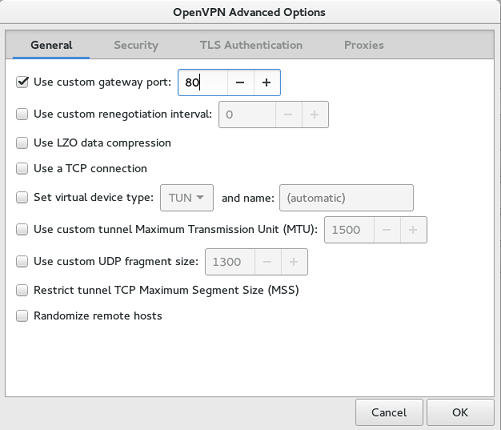Switch to the General tab

51,45
